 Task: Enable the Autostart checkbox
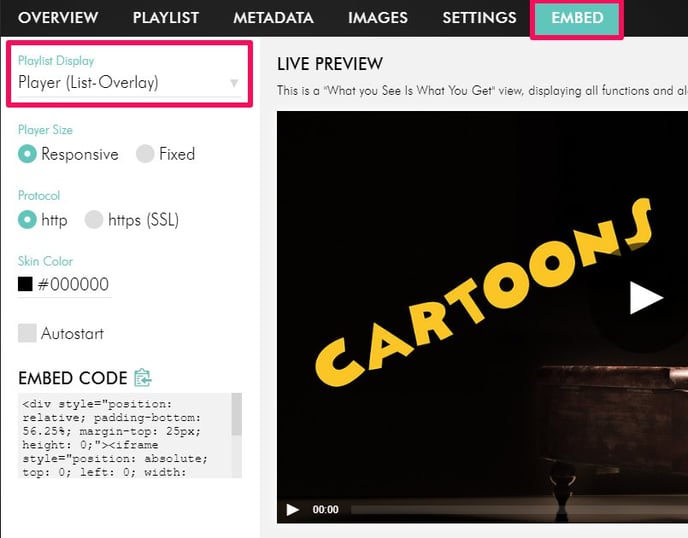click(28, 333)
